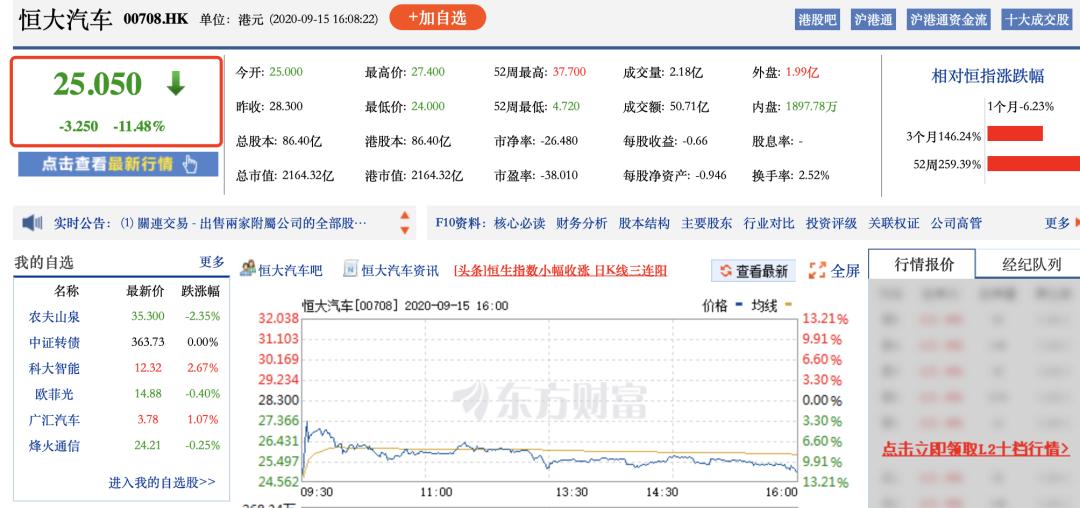
Task: Switch to 经纪队列 tab
Action: click(1031, 264)
